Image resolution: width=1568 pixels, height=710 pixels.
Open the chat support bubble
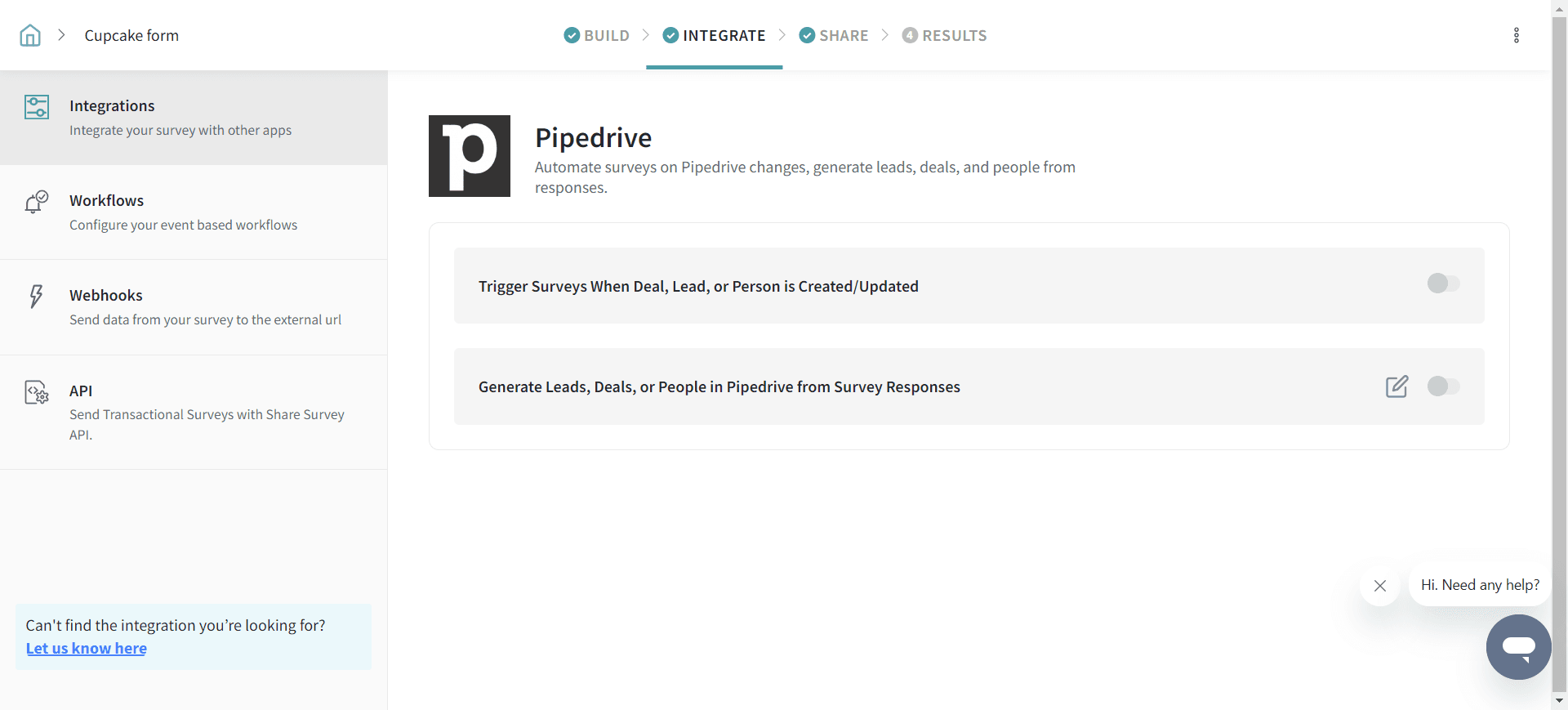click(1518, 647)
